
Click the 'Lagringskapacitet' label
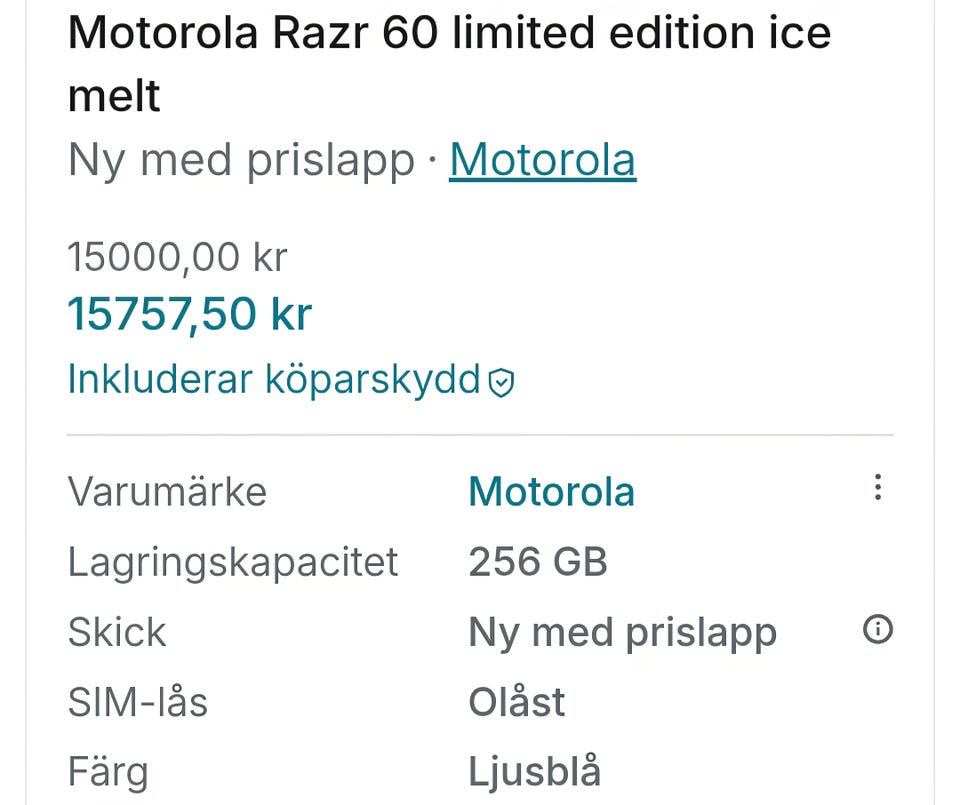point(233,562)
